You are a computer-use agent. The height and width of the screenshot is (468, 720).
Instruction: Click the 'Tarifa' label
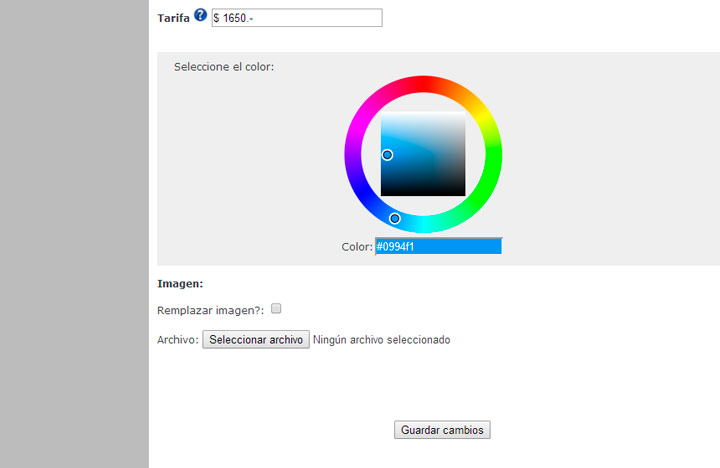[174, 18]
